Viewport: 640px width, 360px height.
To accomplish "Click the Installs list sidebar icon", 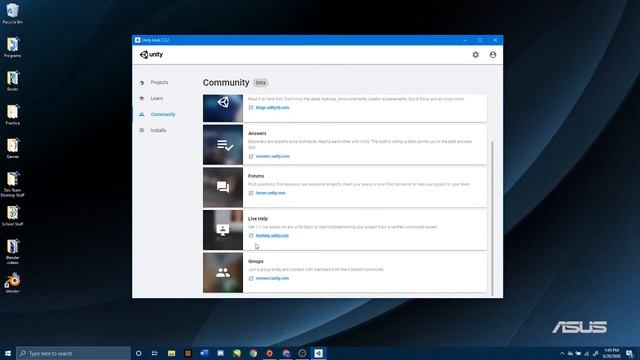I will point(142,130).
